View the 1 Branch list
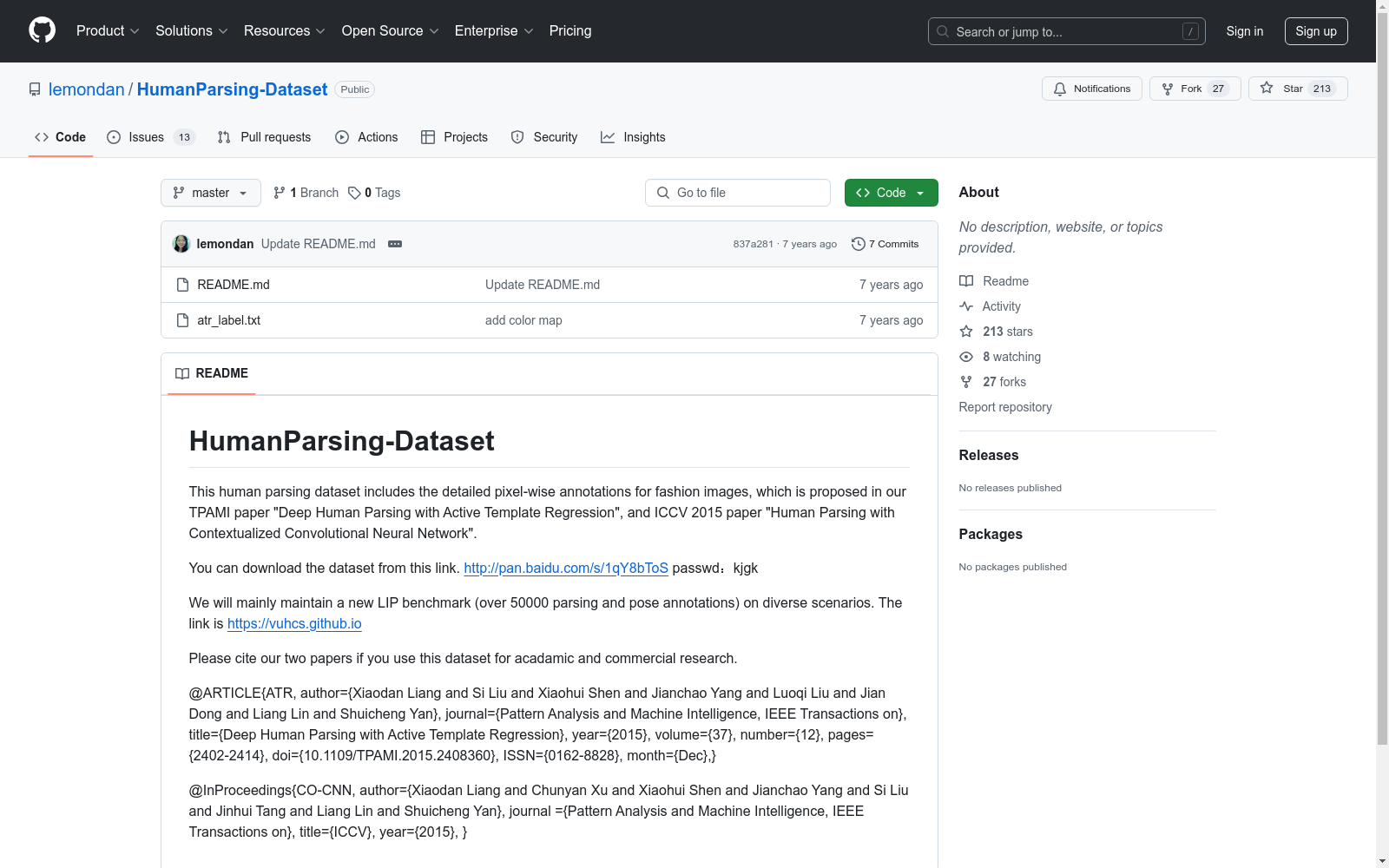 click(306, 193)
